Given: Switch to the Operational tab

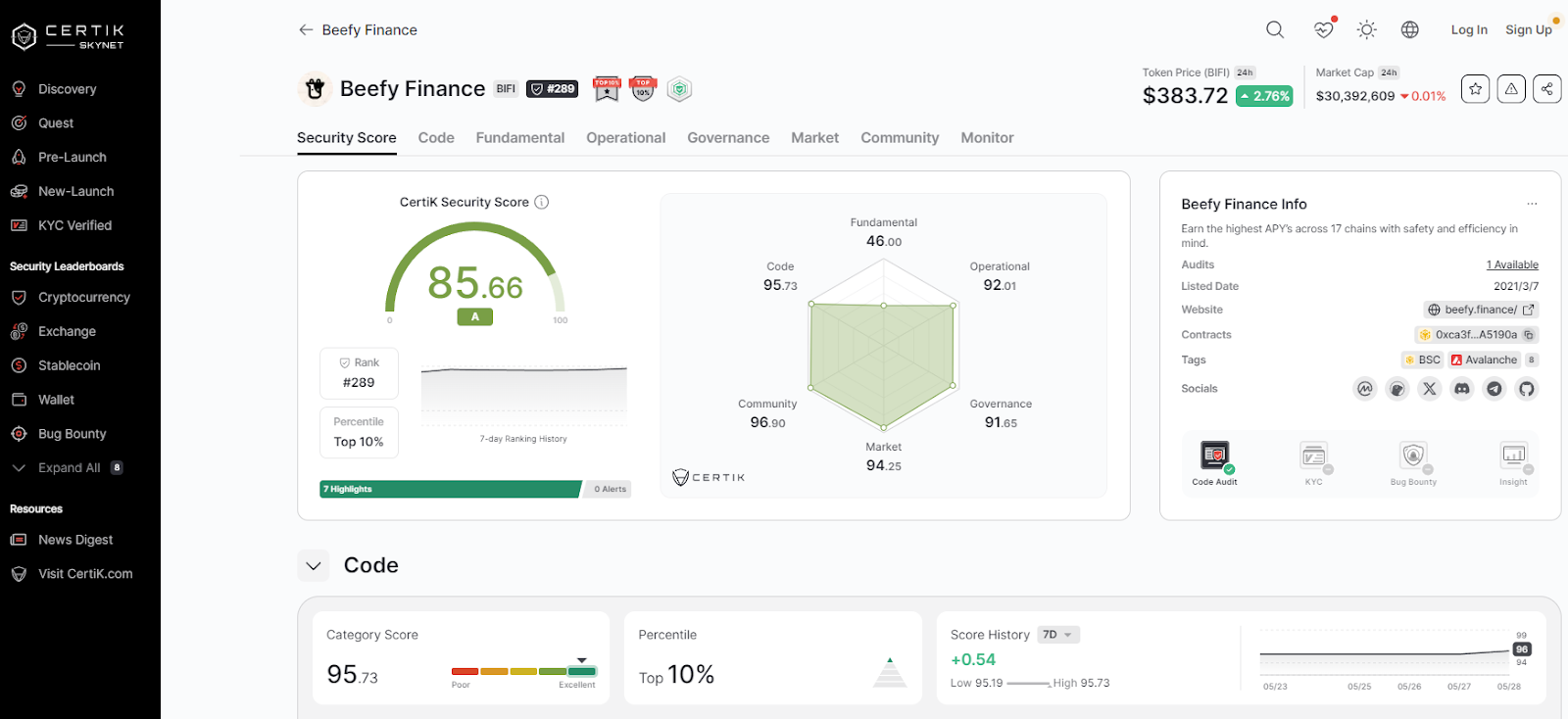Looking at the screenshot, I should [626, 138].
